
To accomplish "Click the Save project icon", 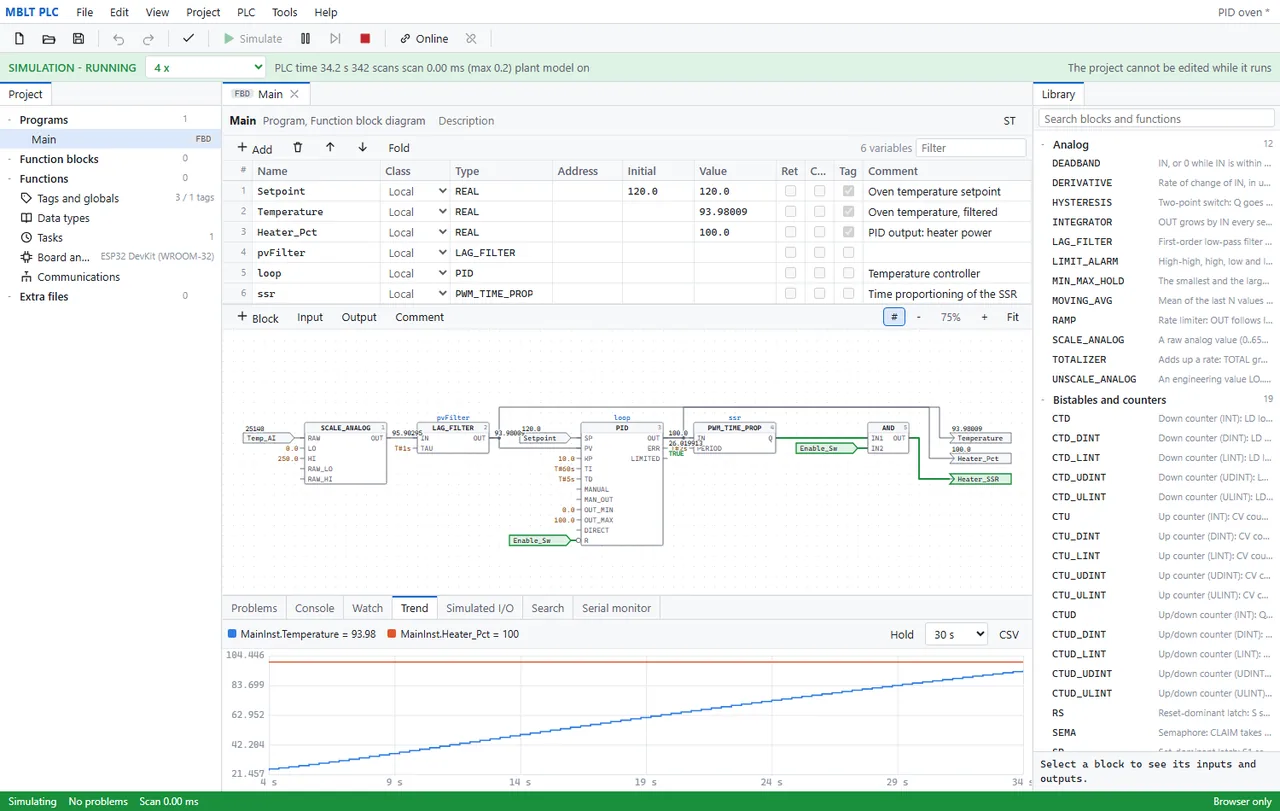I will (x=79, y=39).
